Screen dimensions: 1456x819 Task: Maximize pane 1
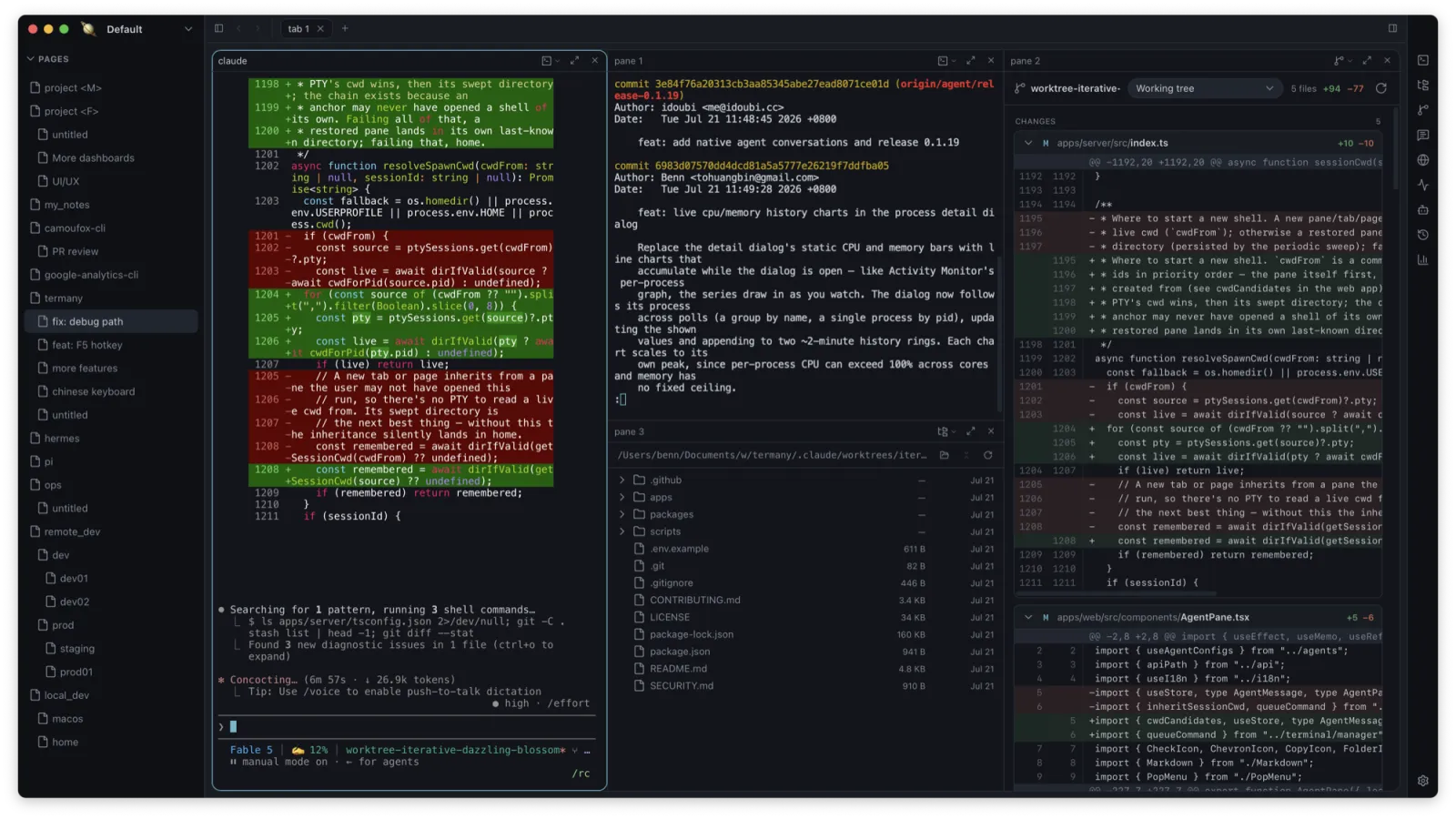[x=970, y=61]
